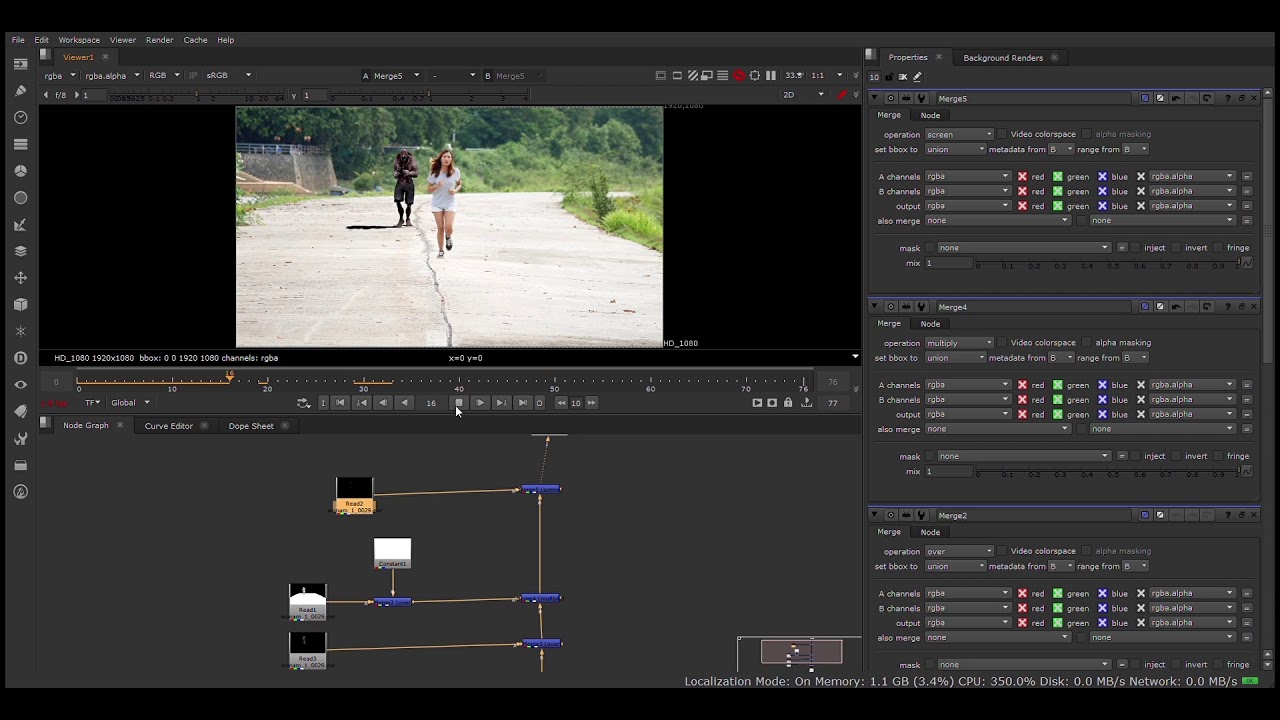The width and height of the screenshot is (1280, 720).
Task: Toggle the blue output checkbox in Merge5
Action: coord(1102,206)
